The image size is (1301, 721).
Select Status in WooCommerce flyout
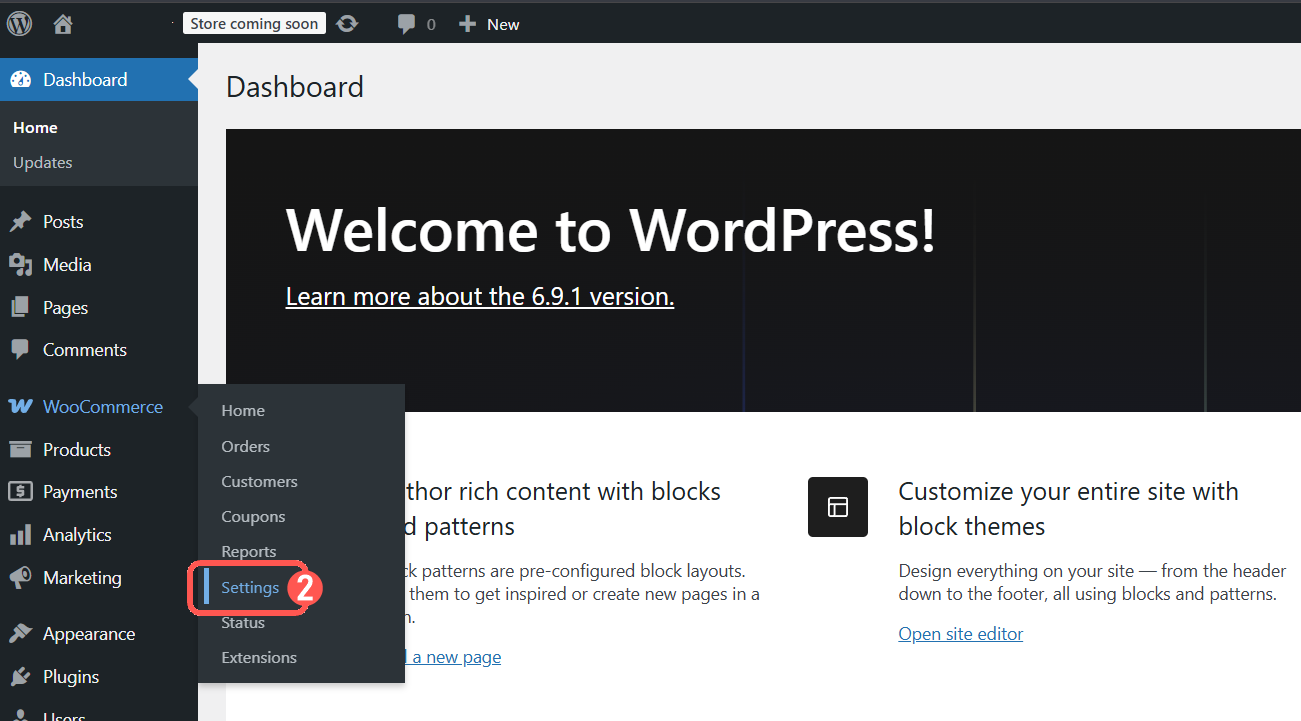coord(243,623)
